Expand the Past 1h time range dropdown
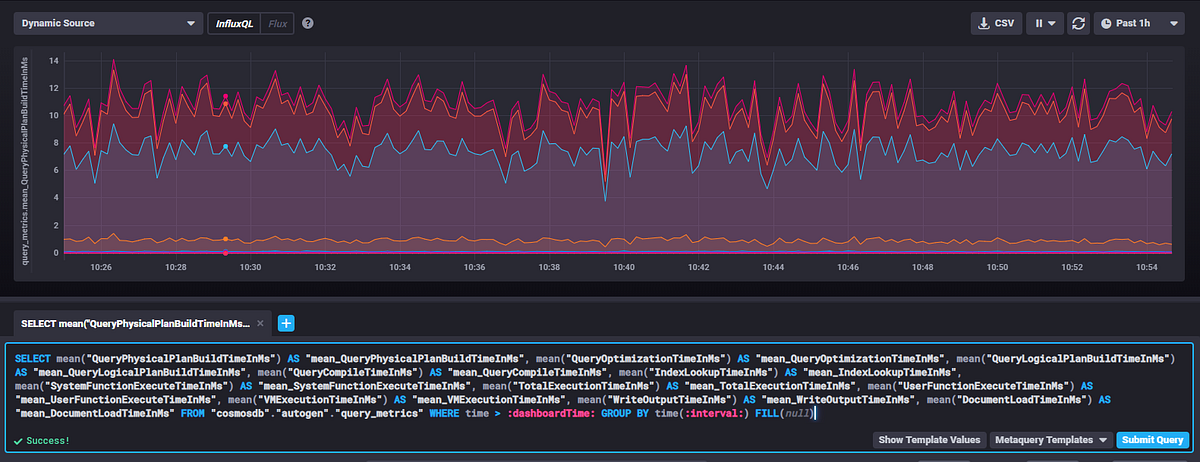Image resolution: width=1200 pixels, height=462 pixels. pos(1140,23)
